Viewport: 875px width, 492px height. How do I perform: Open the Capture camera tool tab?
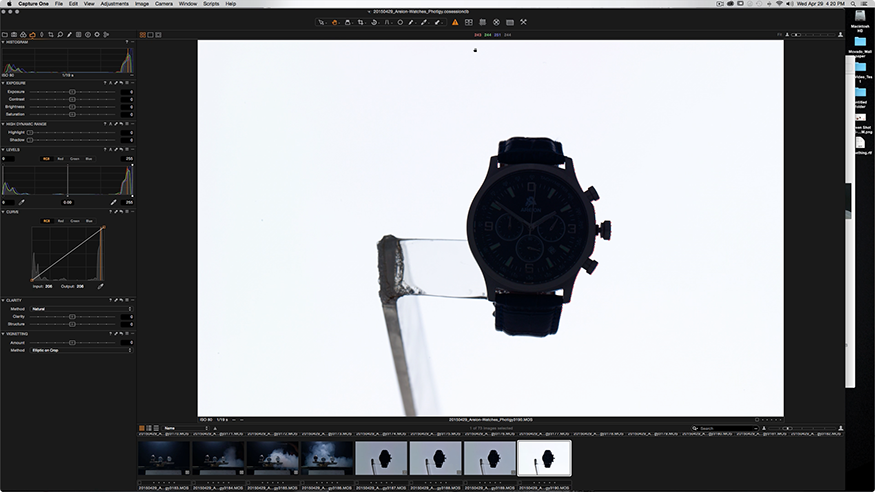point(14,35)
